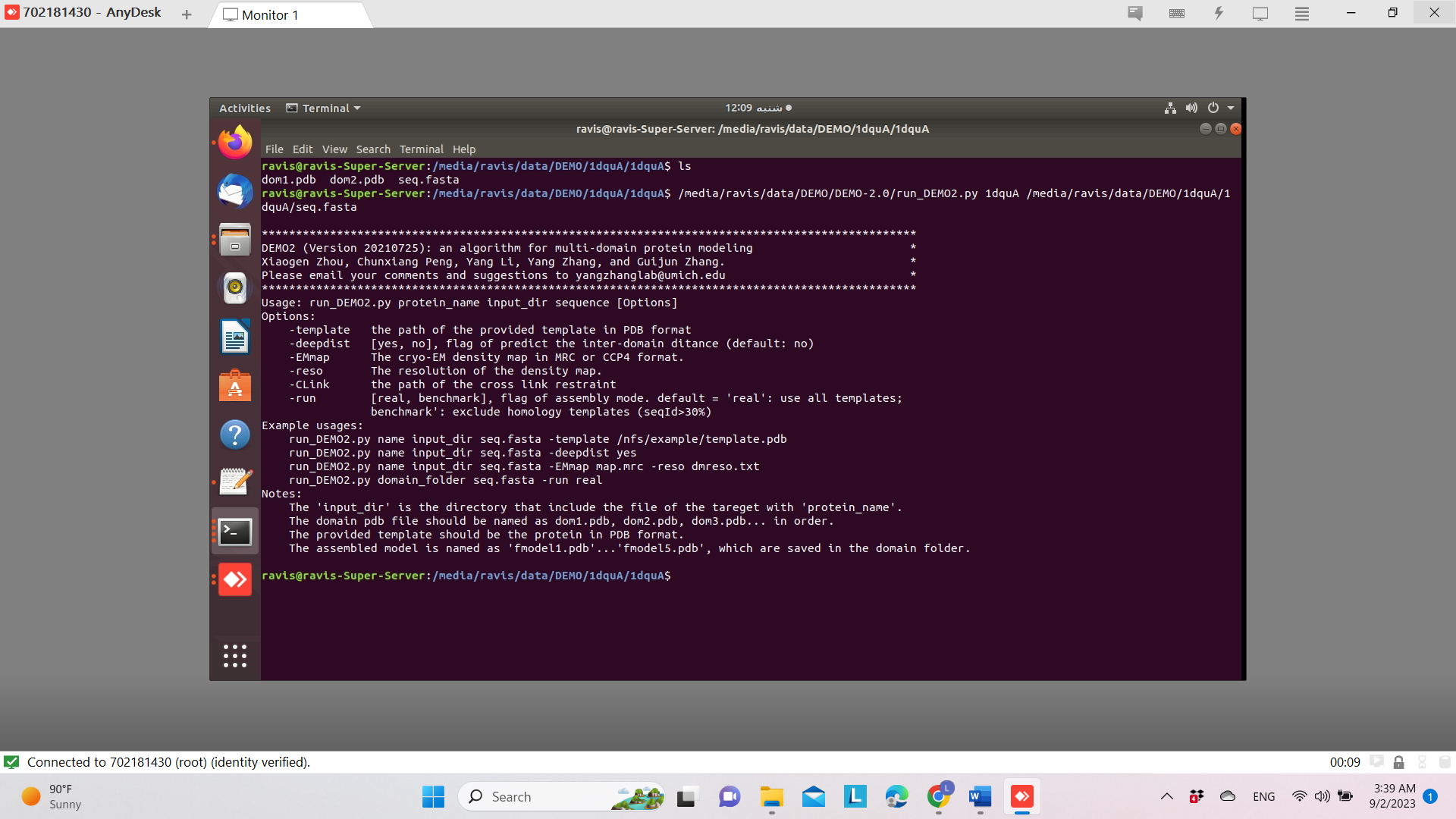The image size is (1456, 819).
Task: Open the Terminal application icon
Action: (235, 530)
